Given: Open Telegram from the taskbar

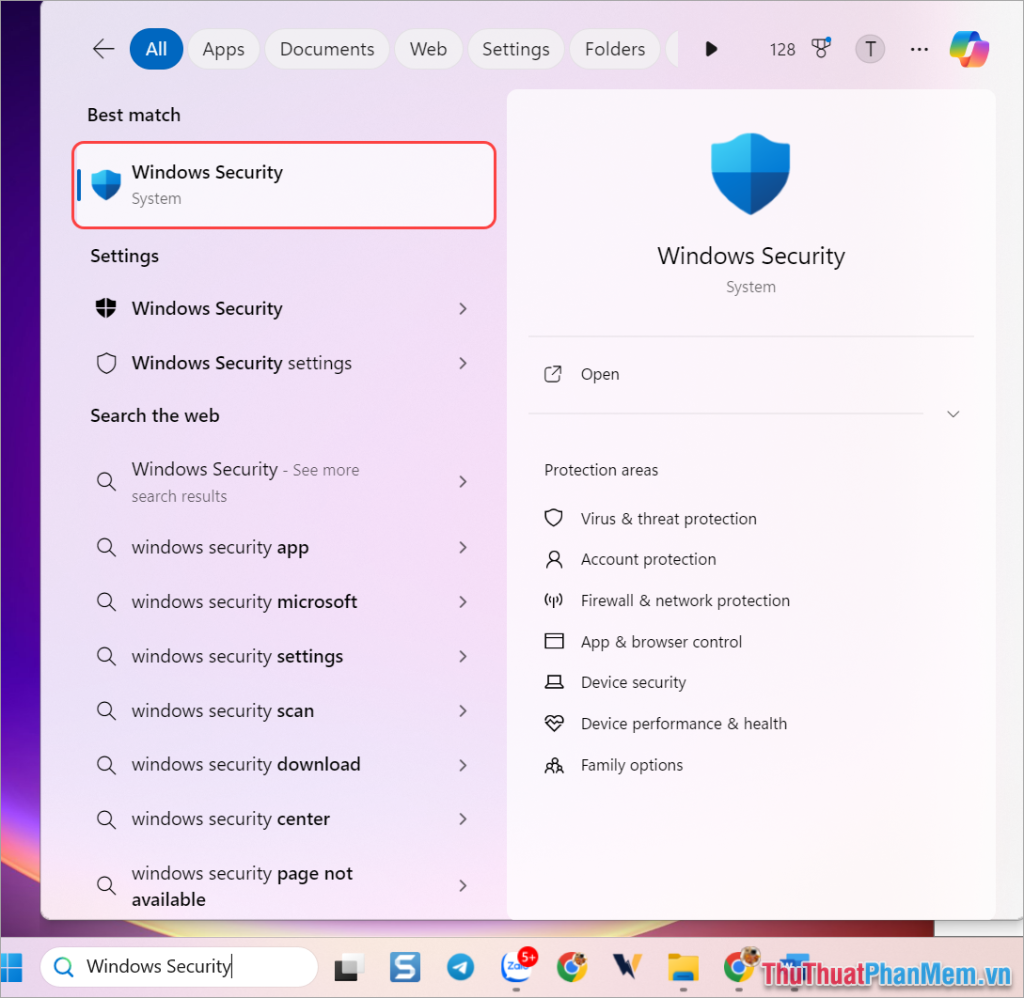Looking at the screenshot, I should tap(460, 967).
